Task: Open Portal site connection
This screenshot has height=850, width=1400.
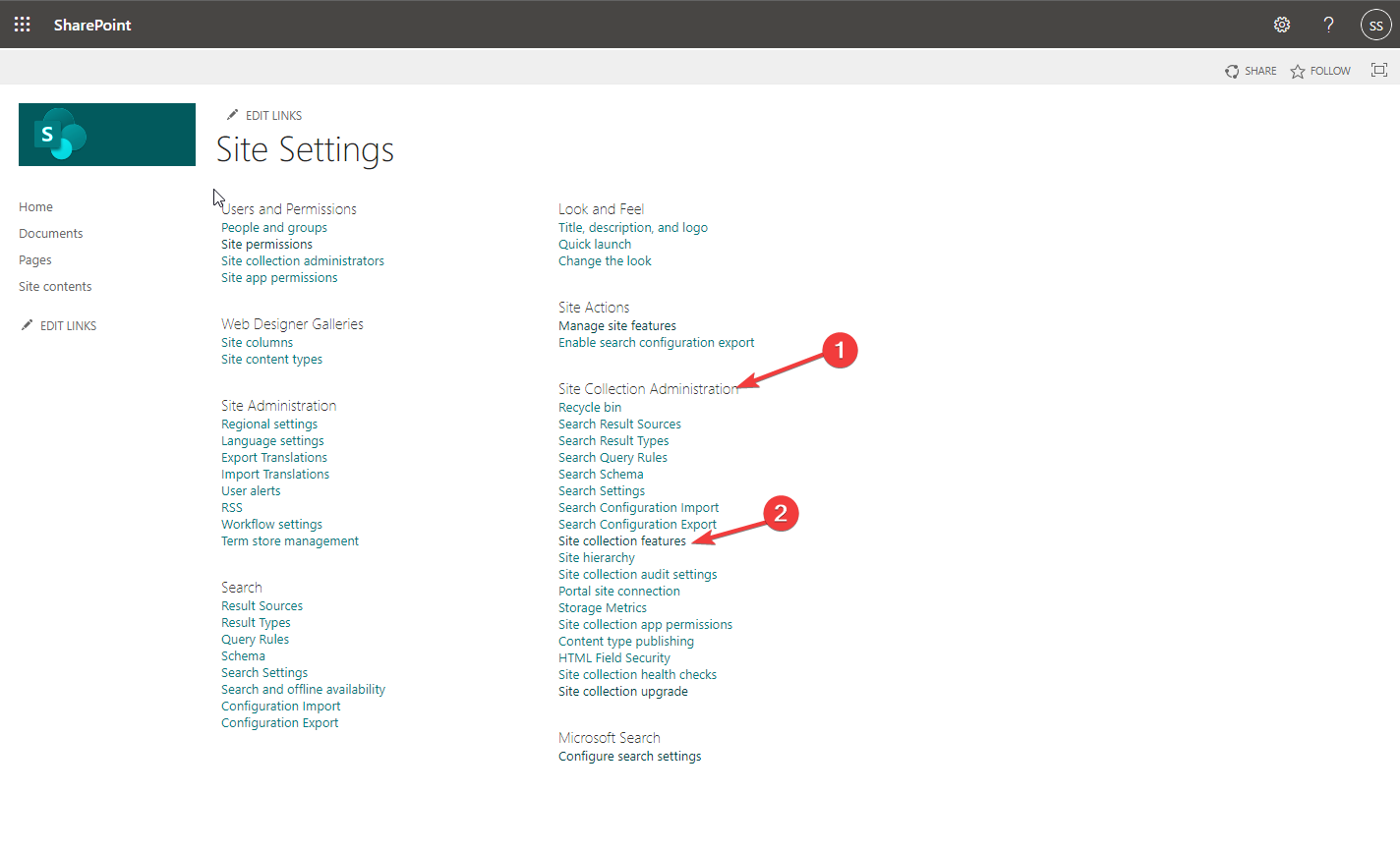Action: pos(619,591)
